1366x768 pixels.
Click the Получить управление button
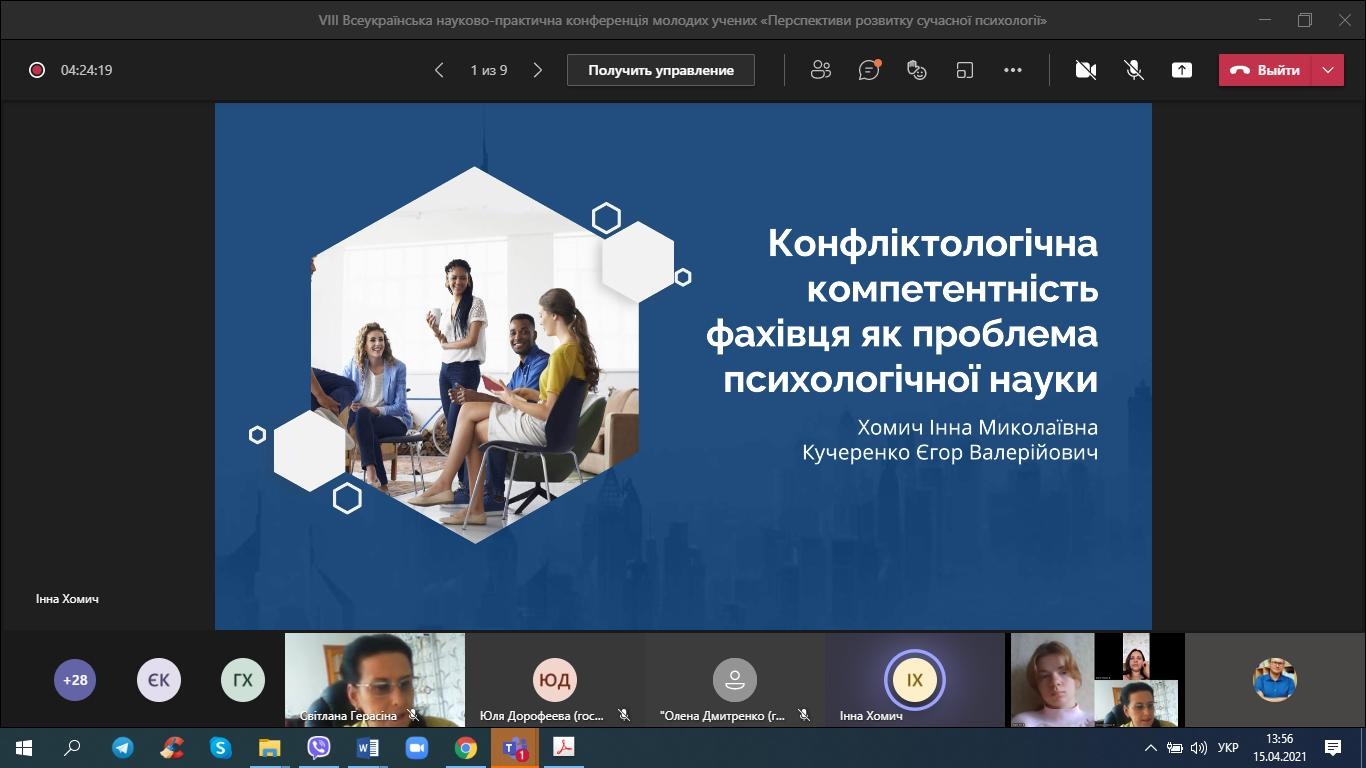(661, 70)
